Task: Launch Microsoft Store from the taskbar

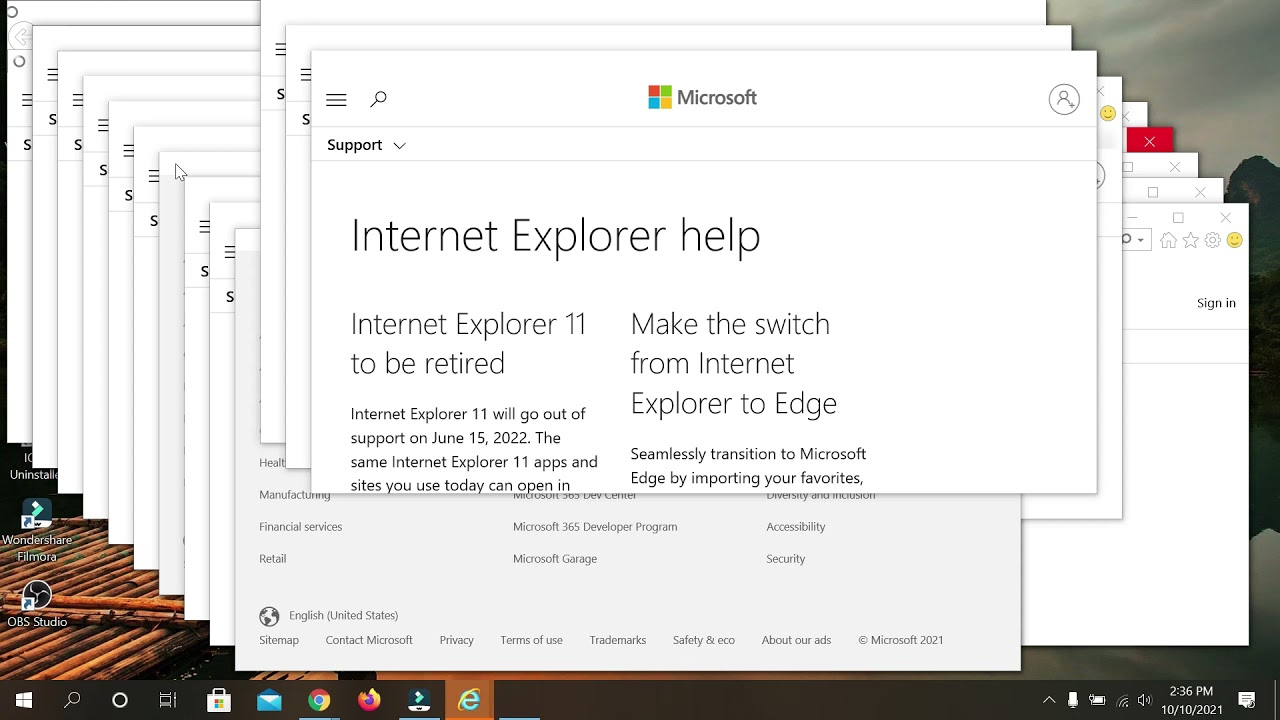Action: point(219,700)
